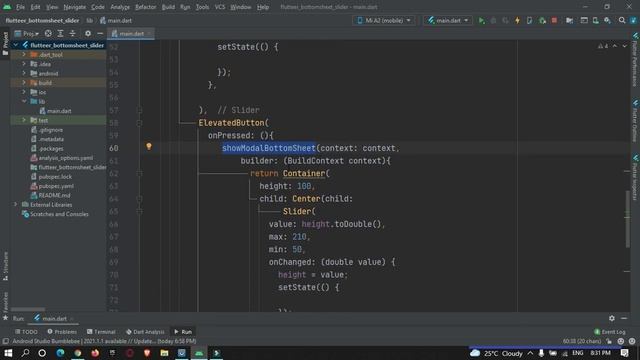Click the read-only lock icon in status bar
The height and width of the screenshot is (360, 640).
pos(609,341)
